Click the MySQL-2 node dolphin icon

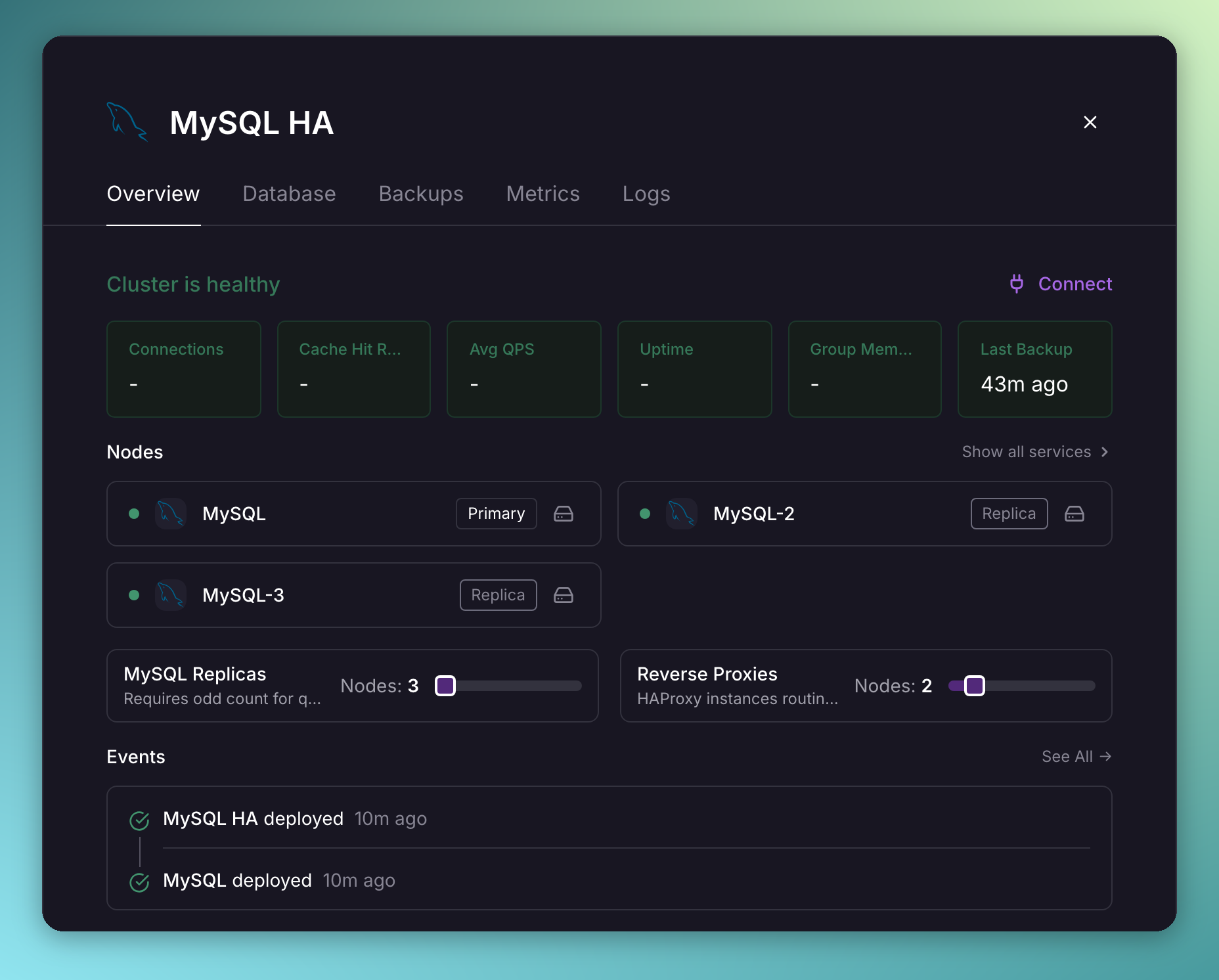682,514
